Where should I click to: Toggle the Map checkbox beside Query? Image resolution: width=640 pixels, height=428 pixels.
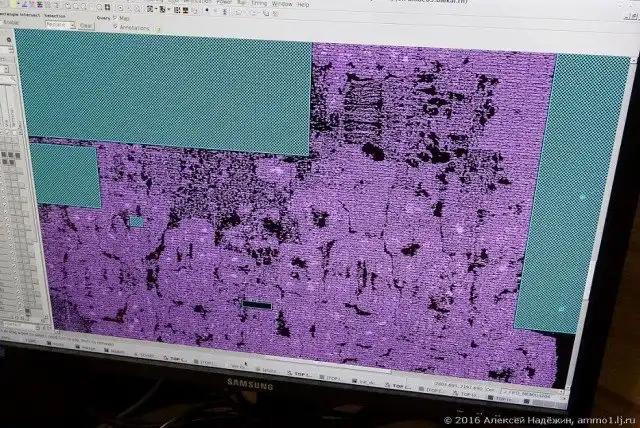[x=116, y=18]
